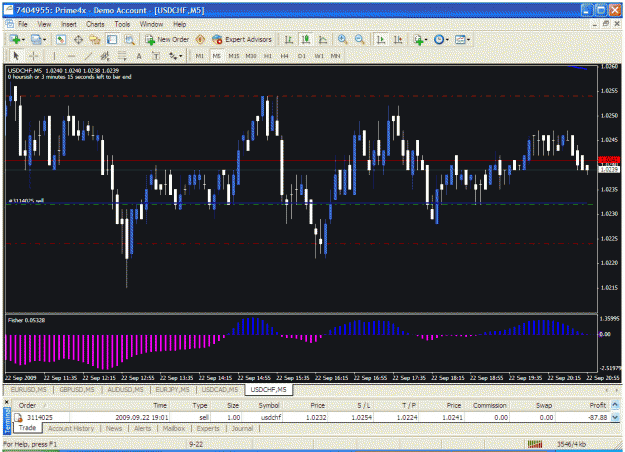Switch to D1 timeframe
625x452 pixels.
pos(301,56)
